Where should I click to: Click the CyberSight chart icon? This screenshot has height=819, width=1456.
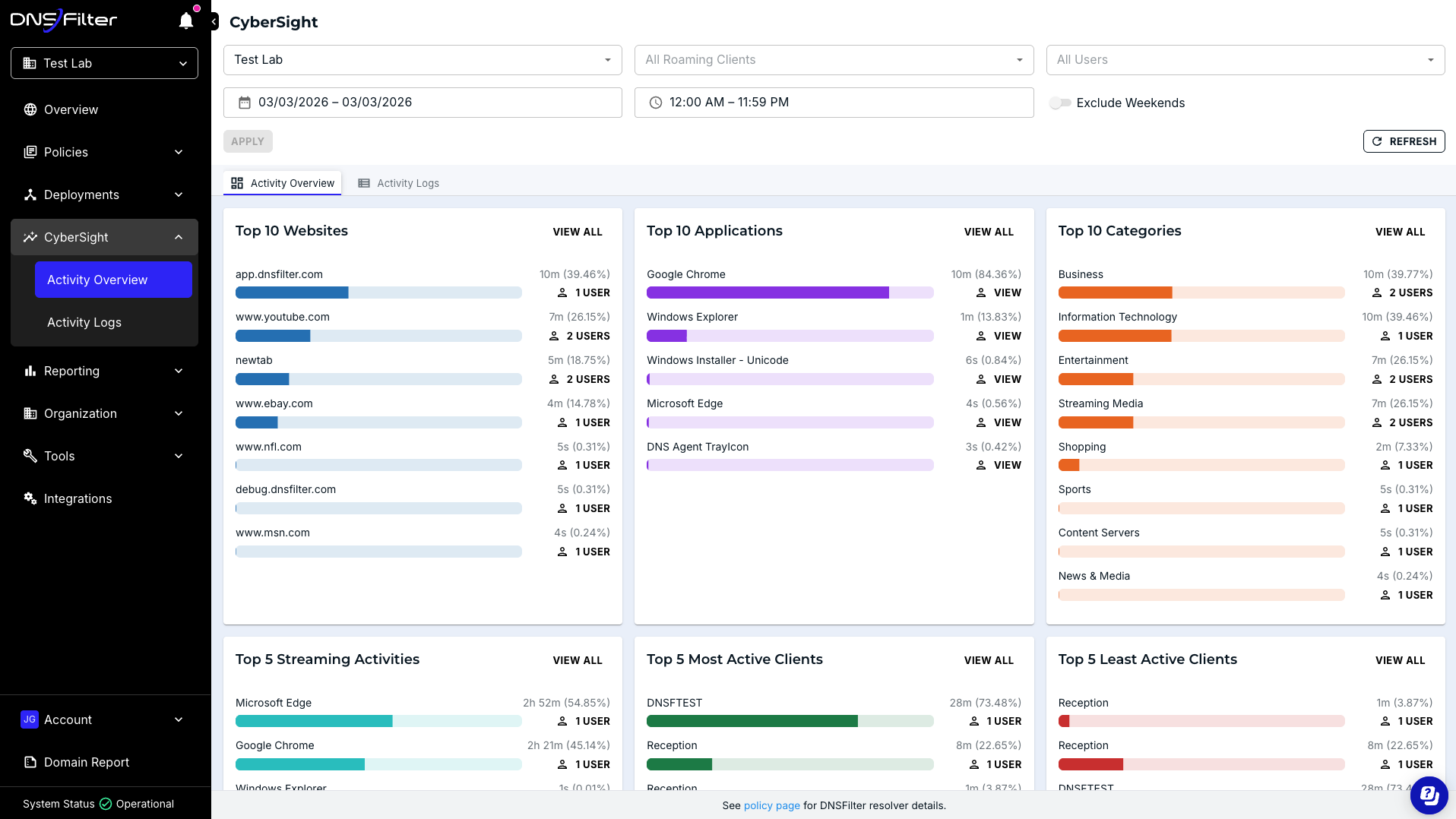click(x=30, y=237)
